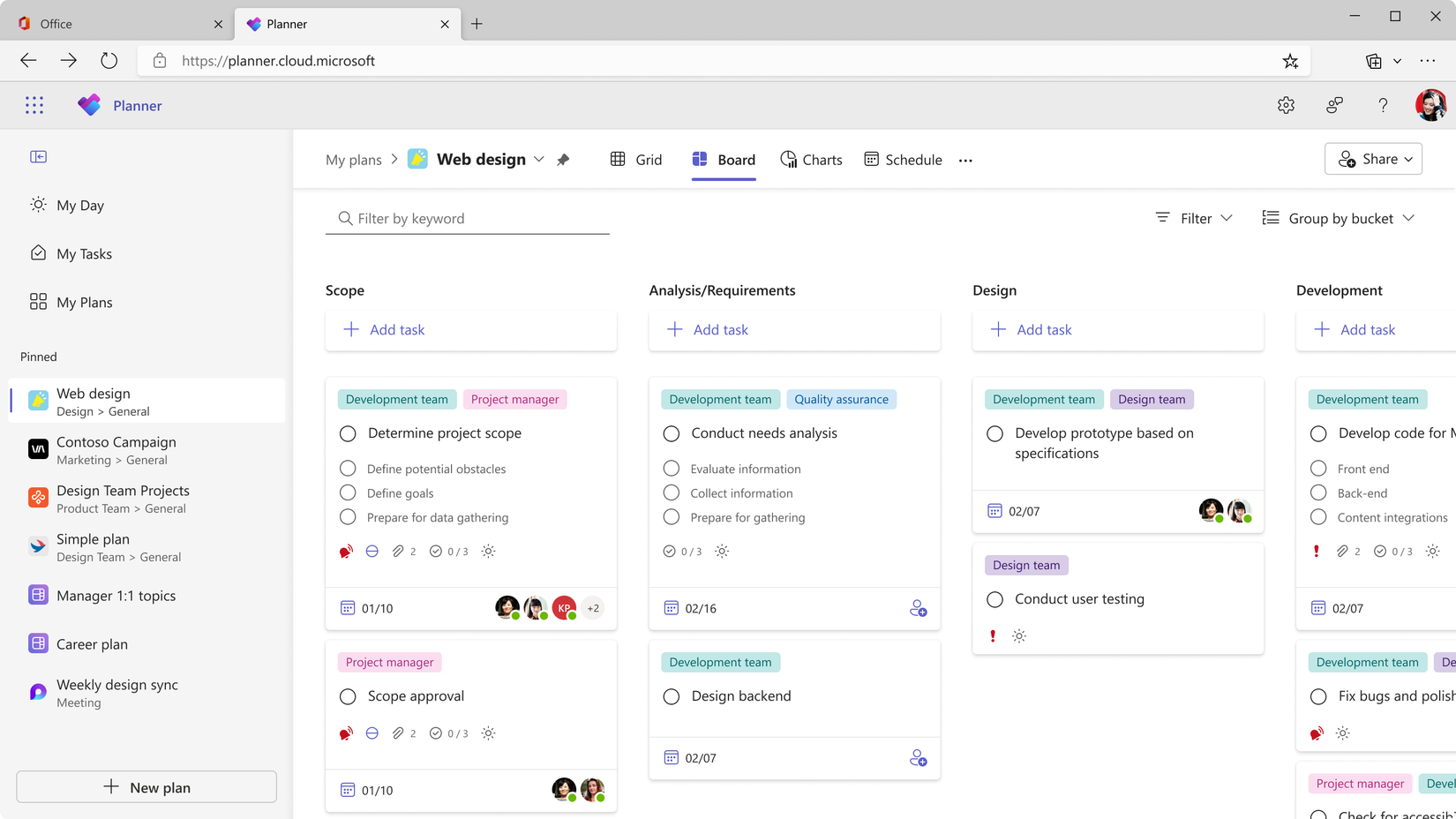Check off the Define goals subtask

pyautogui.click(x=347, y=492)
